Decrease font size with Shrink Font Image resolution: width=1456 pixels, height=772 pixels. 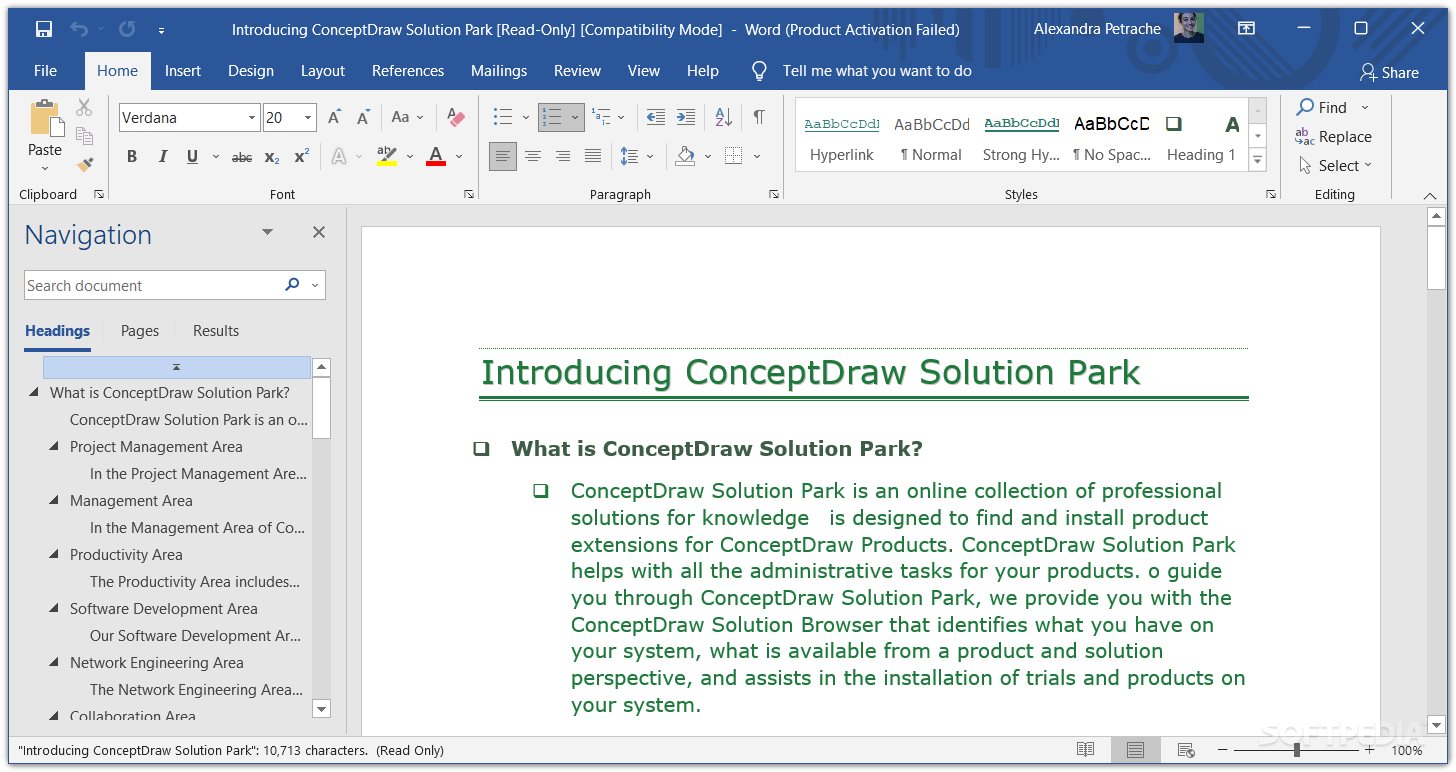[x=363, y=117]
